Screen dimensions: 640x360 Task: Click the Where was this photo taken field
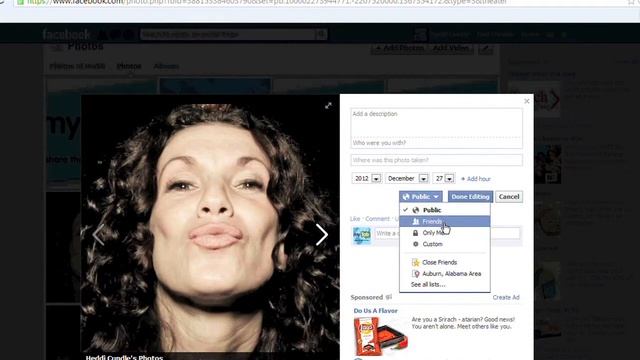pyautogui.click(x=436, y=160)
